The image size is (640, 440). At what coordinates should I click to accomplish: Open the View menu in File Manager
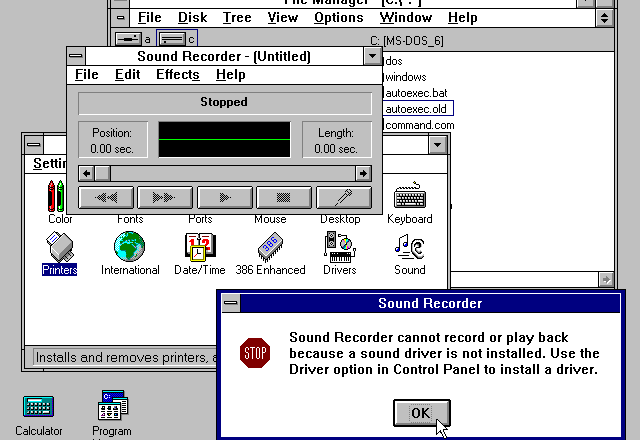(283, 18)
